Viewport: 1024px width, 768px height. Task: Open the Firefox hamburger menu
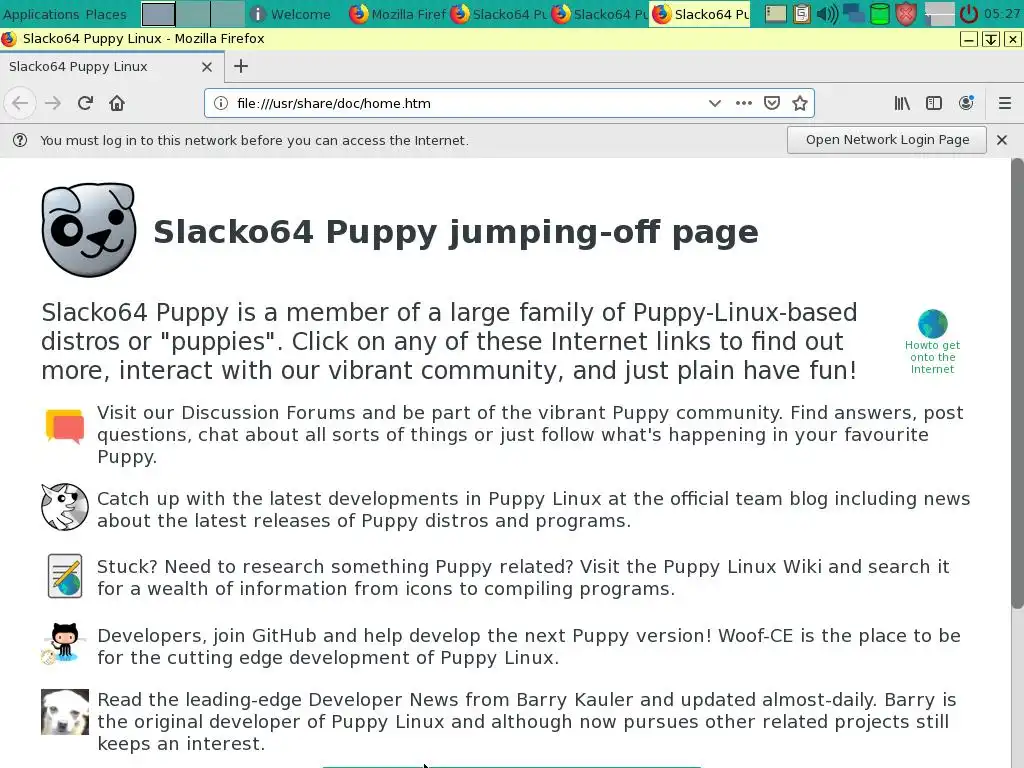[x=1004, y=103]
